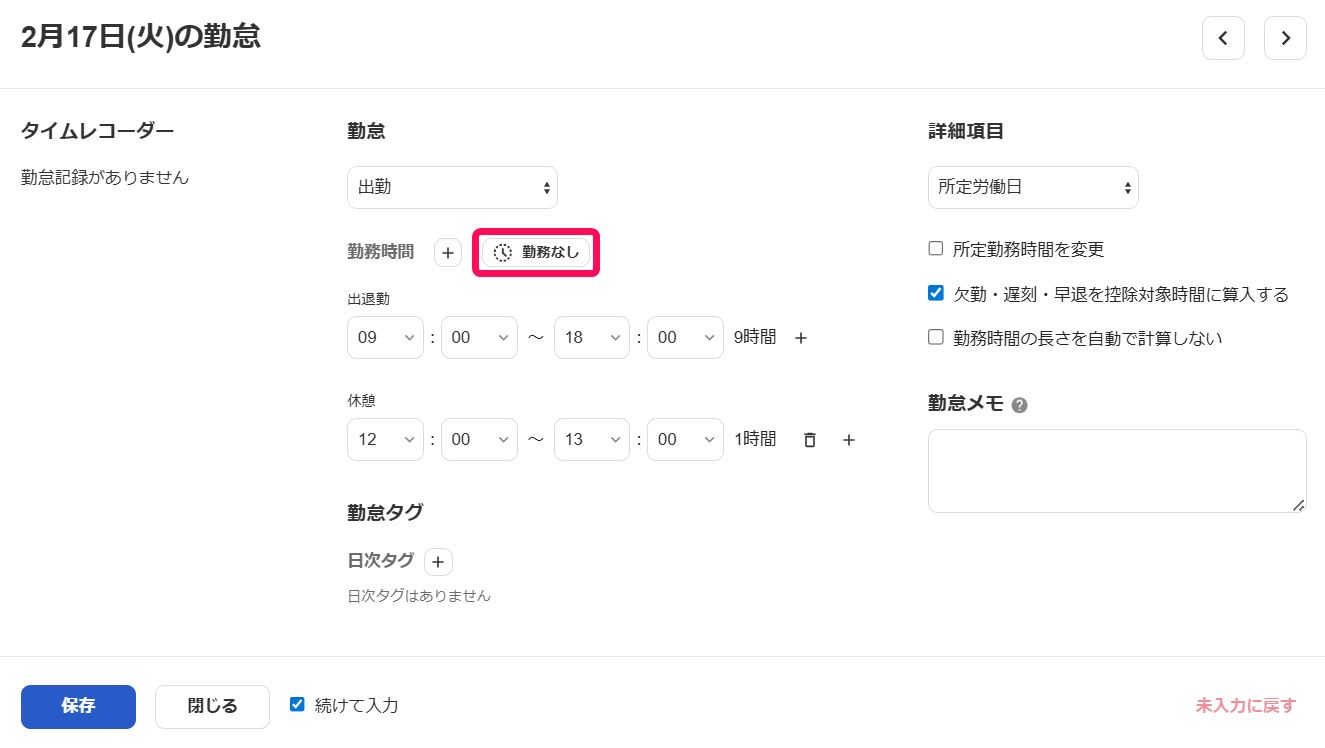Image resolution: width=1325 pixels, height=748 pixels.
Task: Open break start minute dropdown in 休憩 row
Action: click(x=479, y=440)
